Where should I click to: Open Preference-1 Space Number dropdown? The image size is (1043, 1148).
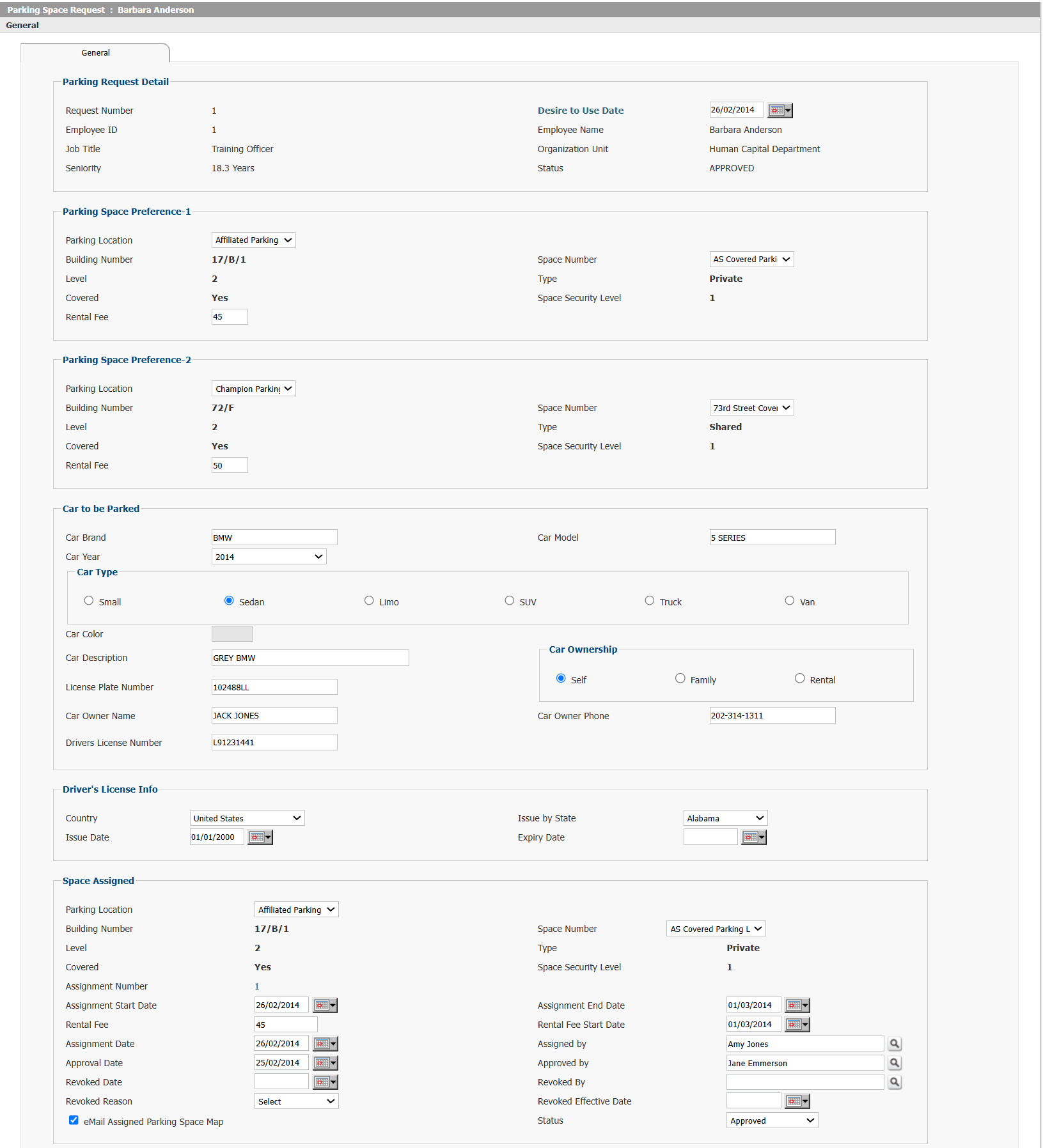tap(752, 260)
